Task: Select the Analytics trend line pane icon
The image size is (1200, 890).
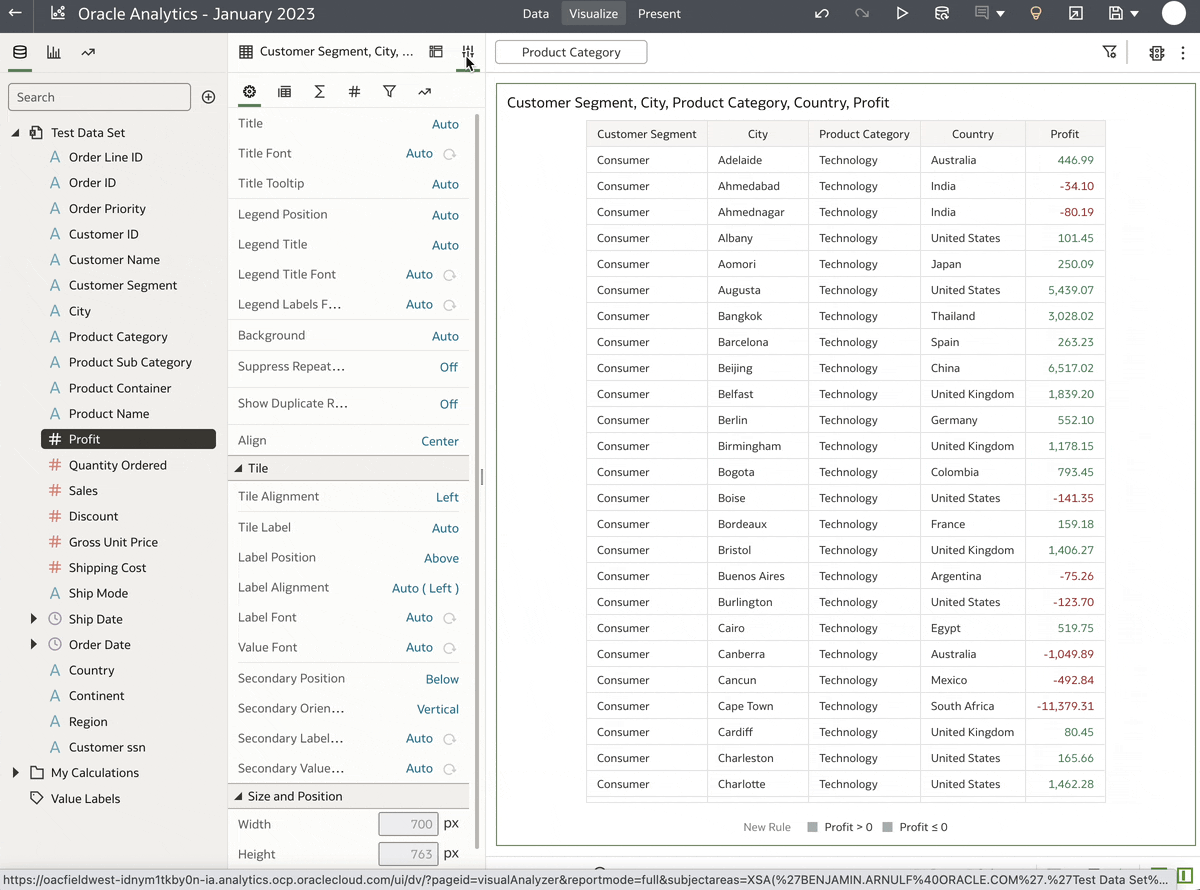Action: tap(88, 52)
